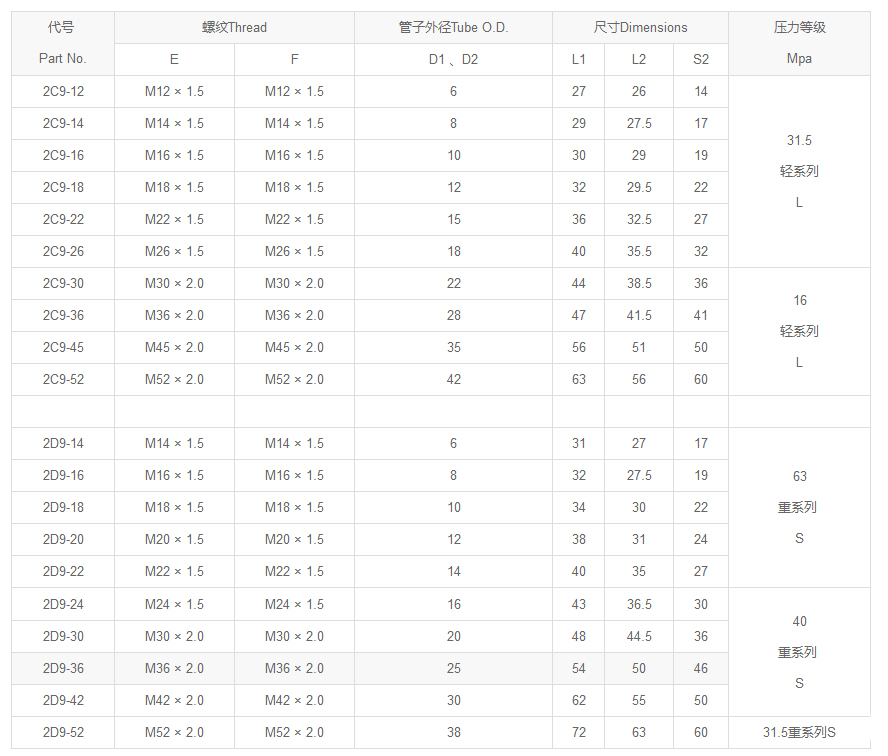Select the L2 sub-header cell
The image size is (888, 756).
click(639, 60)
